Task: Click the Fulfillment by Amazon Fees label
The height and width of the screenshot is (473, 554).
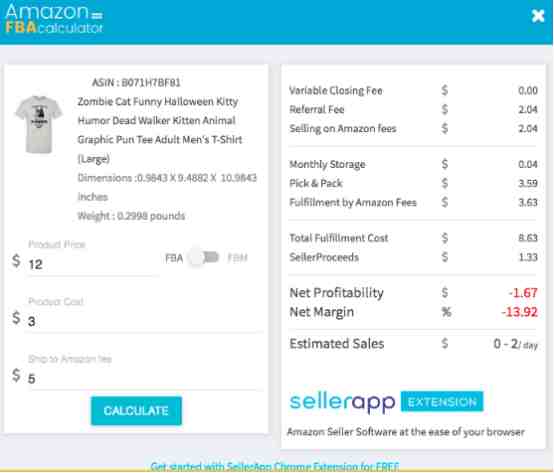Action: (x=353, y=202)
